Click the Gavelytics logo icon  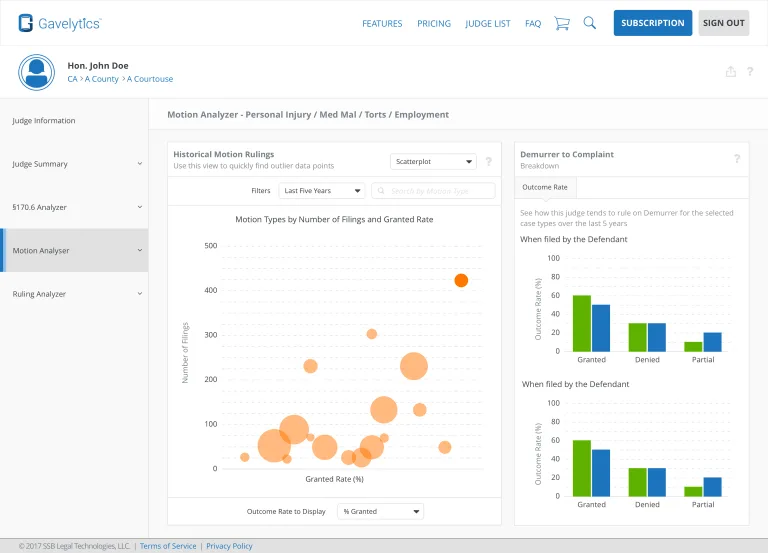(26, 23)
